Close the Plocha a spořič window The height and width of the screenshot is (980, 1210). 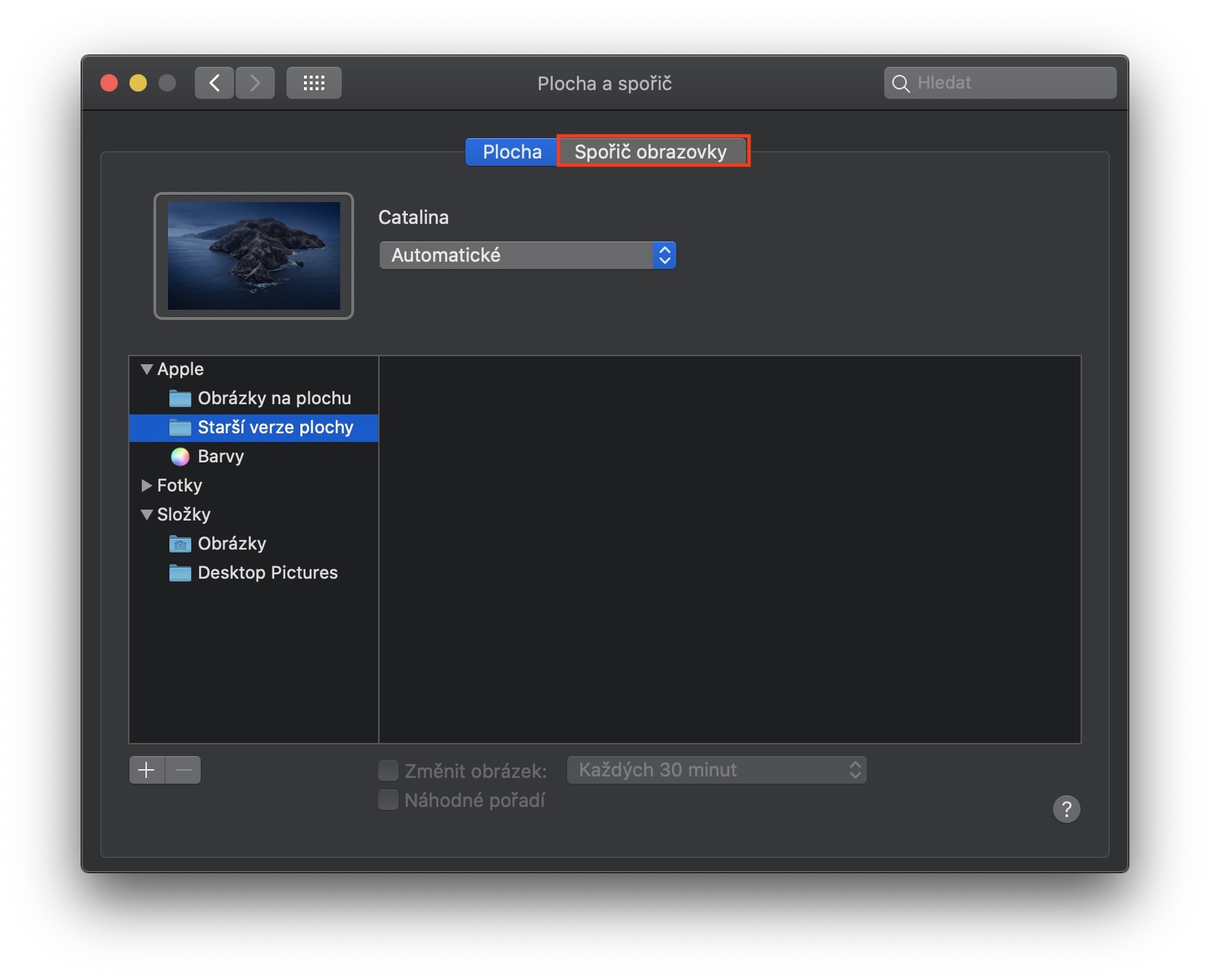tap(109, 83)
